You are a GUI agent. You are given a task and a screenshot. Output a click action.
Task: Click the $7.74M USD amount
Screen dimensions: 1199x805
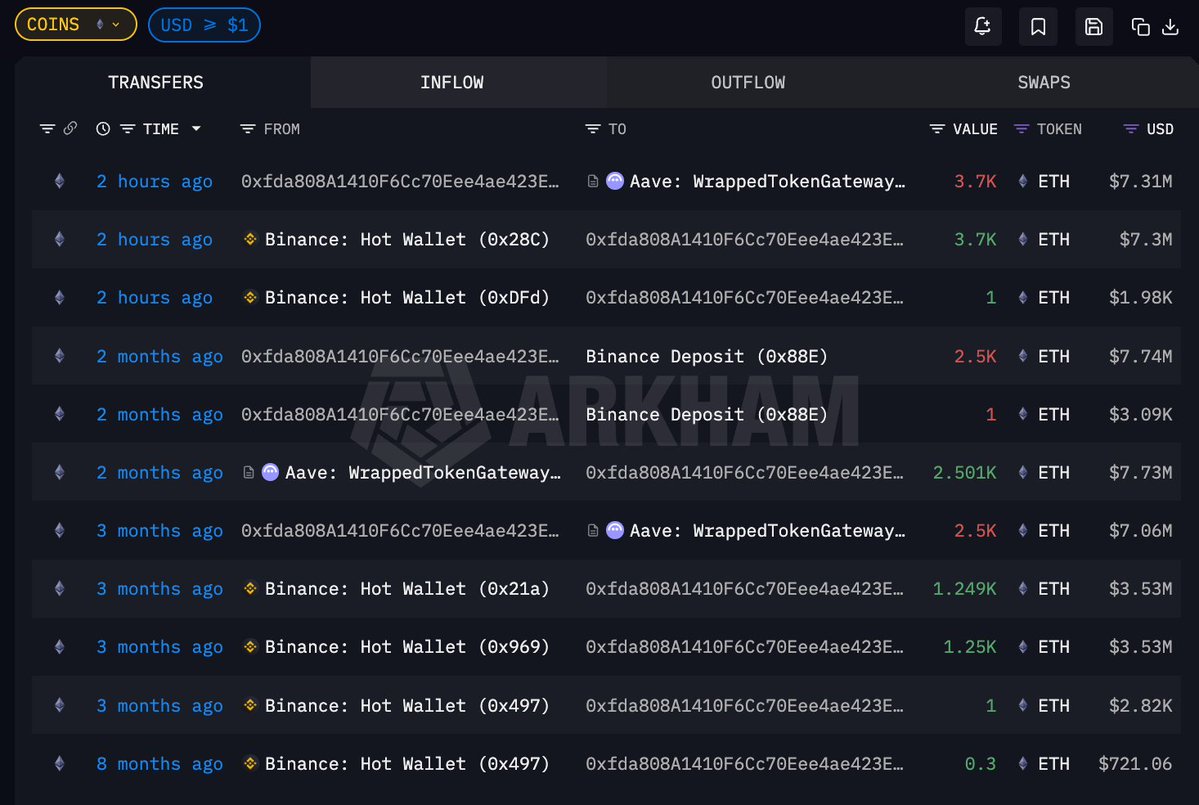click(1140, 356)
